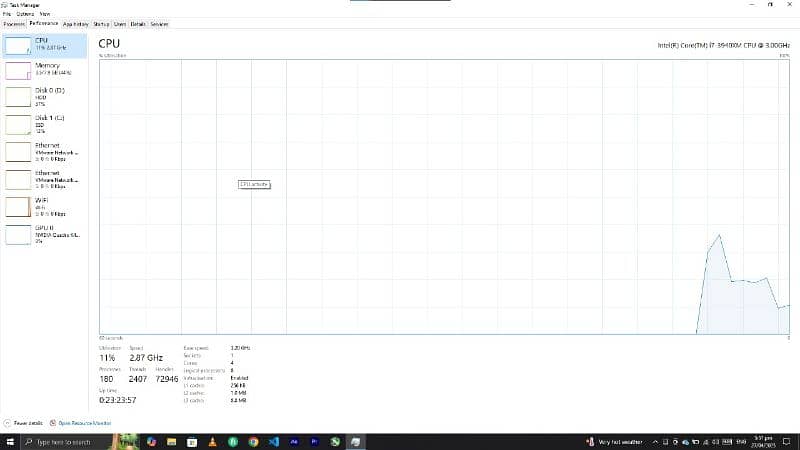Open Disk 0 (D:) performance view
Screen dimensions: 800x450
tap(45, 97)
